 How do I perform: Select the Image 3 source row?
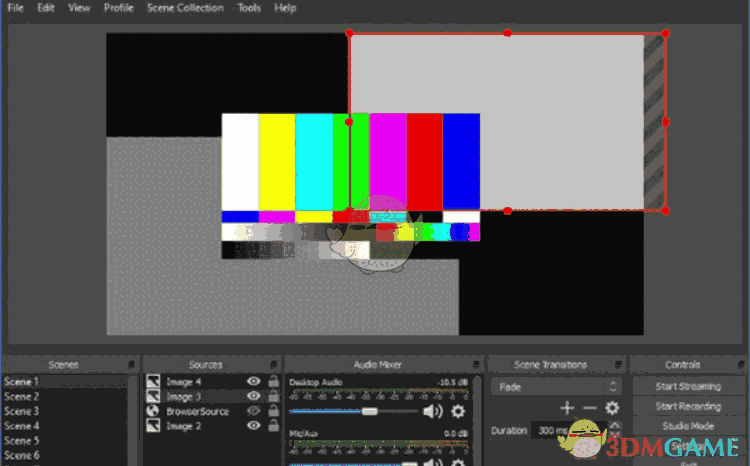[x=212, y=396]
